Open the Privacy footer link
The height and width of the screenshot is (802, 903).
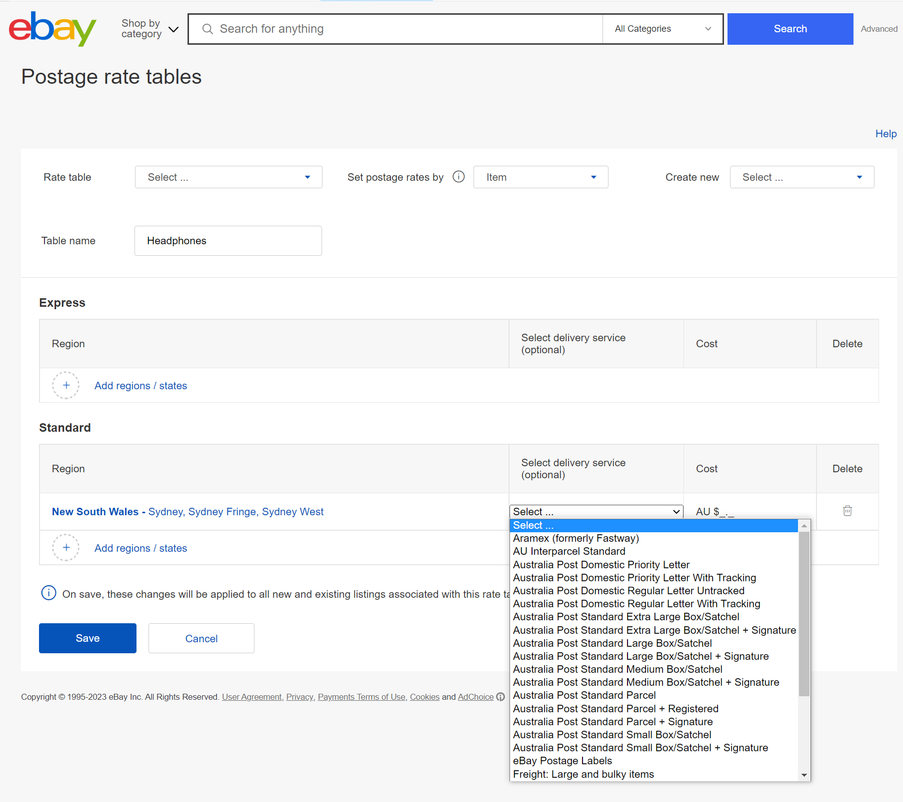[x=299, y=697]
